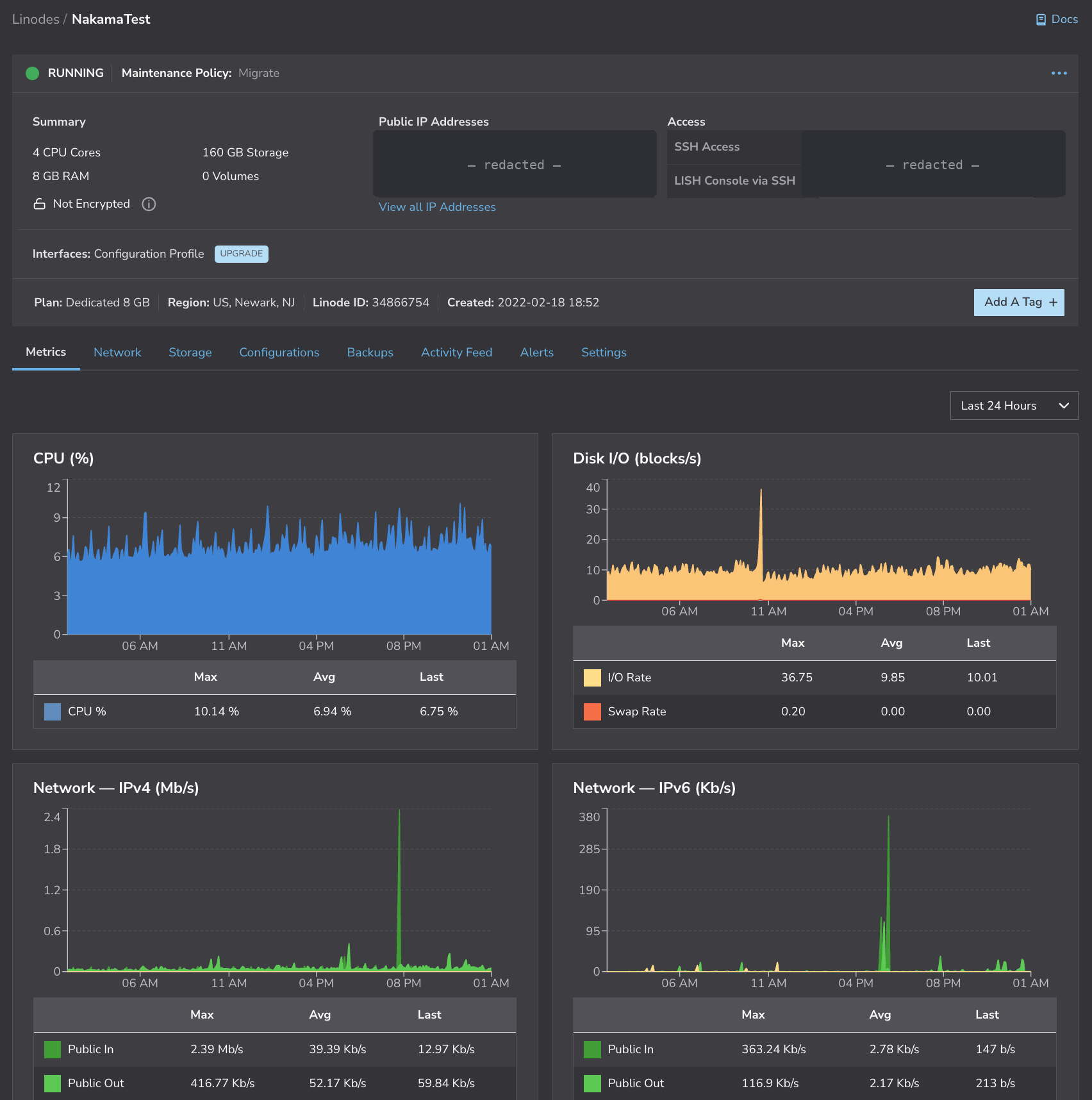Open the Docs link icon

pyautogui.click(x=1041, y=20)
